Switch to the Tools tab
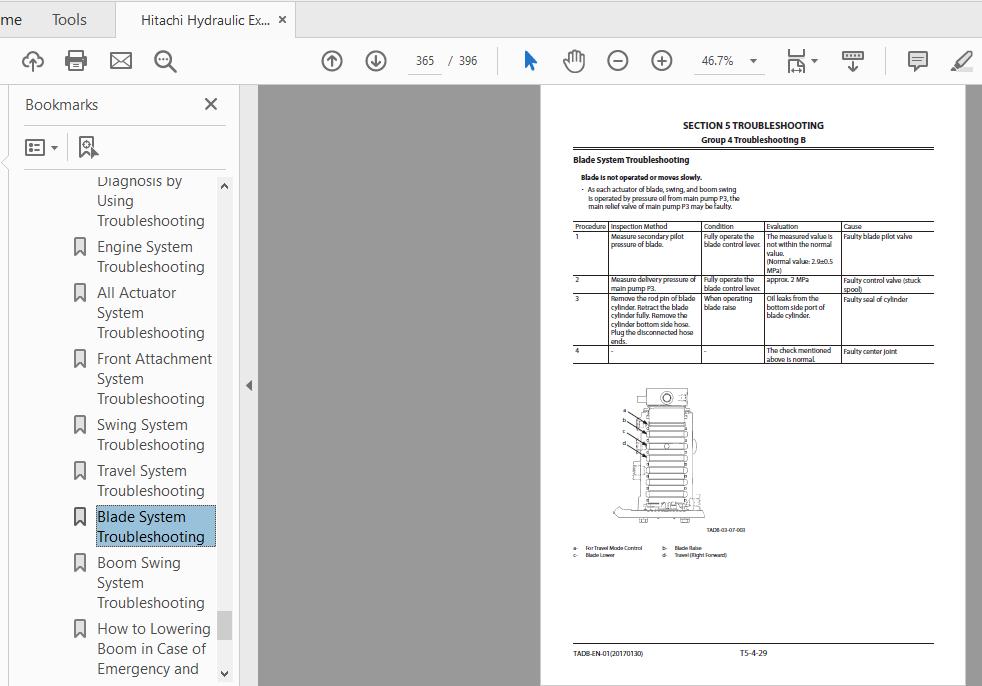 tap(69, 19)
